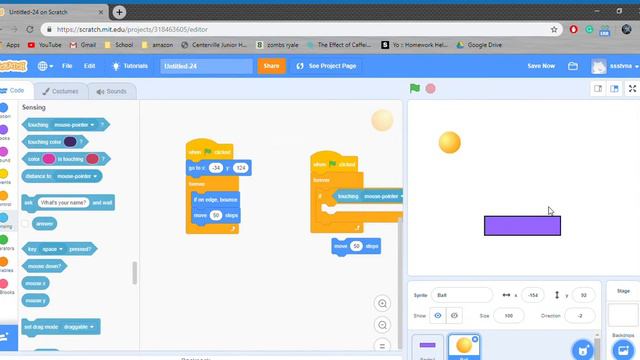The width and height of the screenshot is (640, 360).
Task: Open the space key dropdown
Action: [x=52, y=249]
